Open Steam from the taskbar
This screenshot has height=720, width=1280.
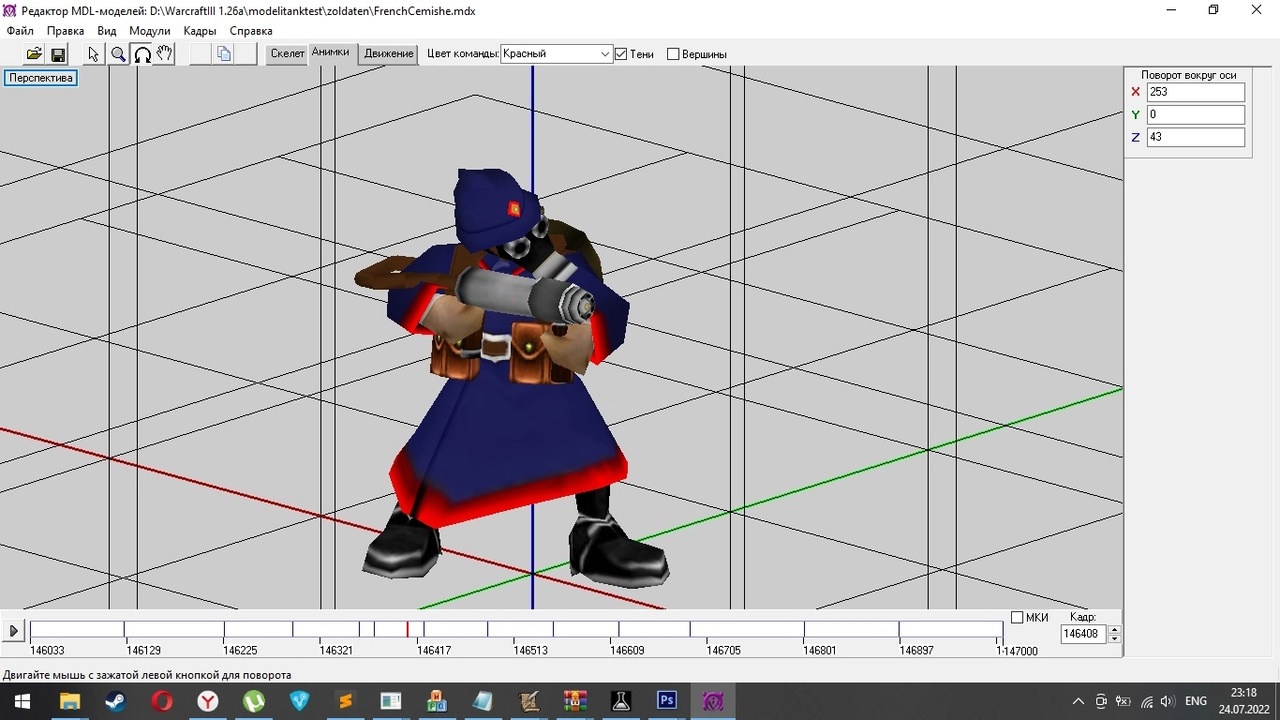[x=115, y=701]
